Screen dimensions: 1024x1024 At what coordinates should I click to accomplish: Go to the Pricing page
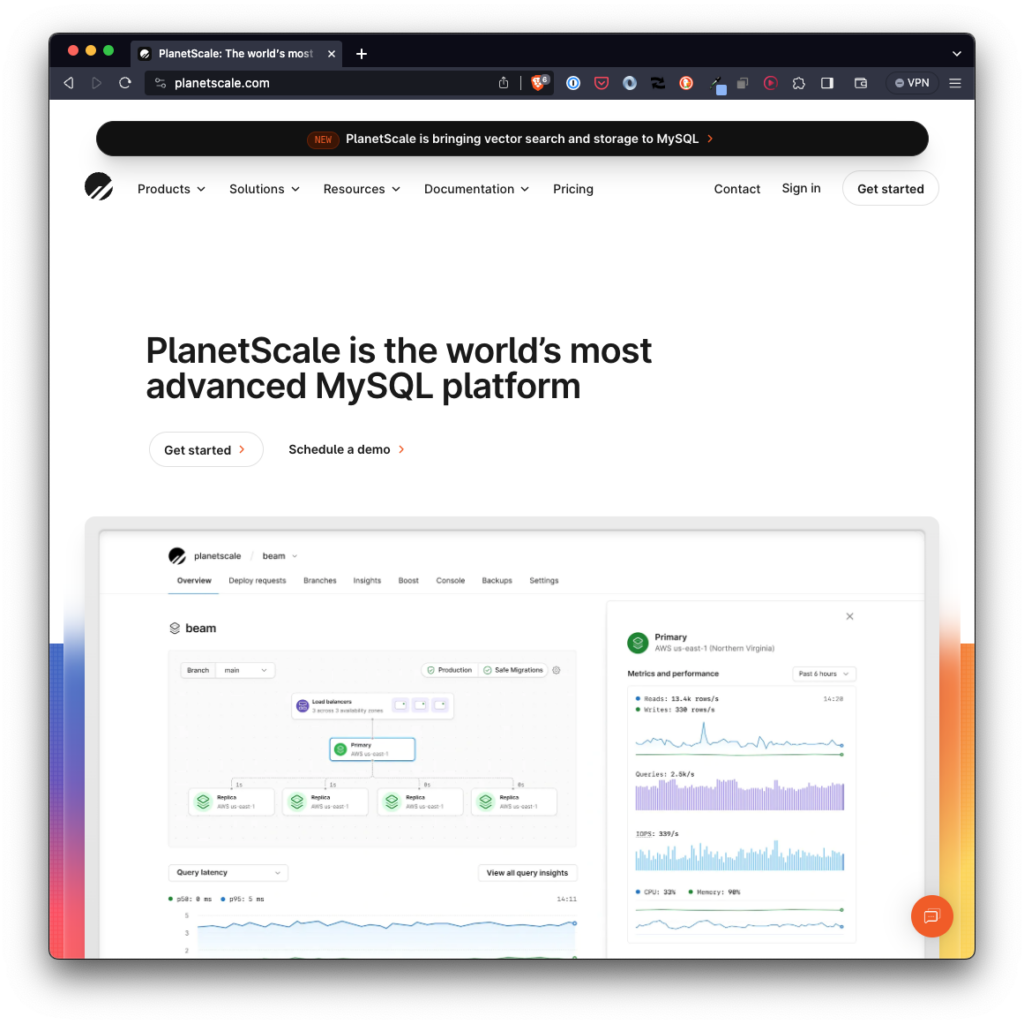click(573, 189)
